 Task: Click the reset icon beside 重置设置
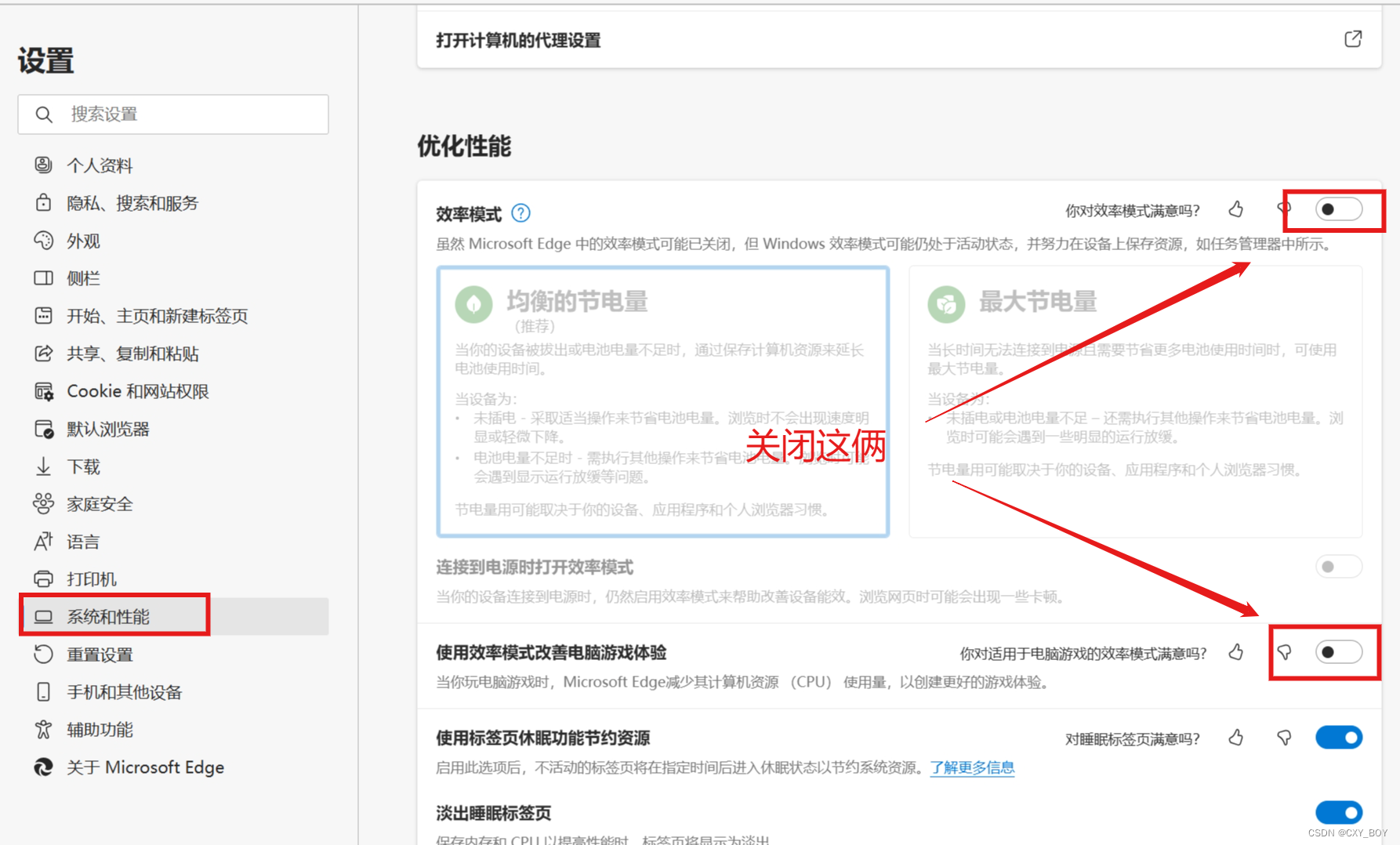[x=44, y=654]
